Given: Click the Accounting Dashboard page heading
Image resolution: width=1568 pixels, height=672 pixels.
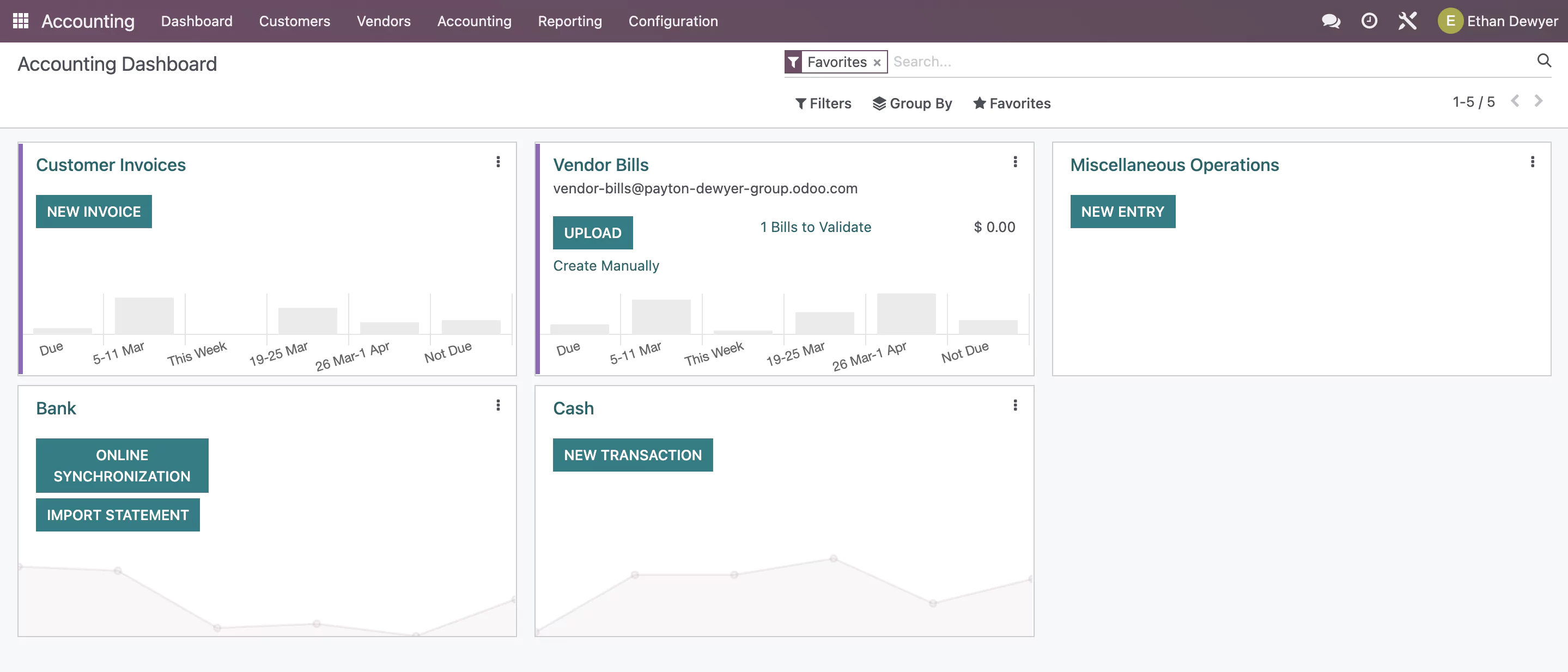Looking at the screenshot, I should coord(117,64).
